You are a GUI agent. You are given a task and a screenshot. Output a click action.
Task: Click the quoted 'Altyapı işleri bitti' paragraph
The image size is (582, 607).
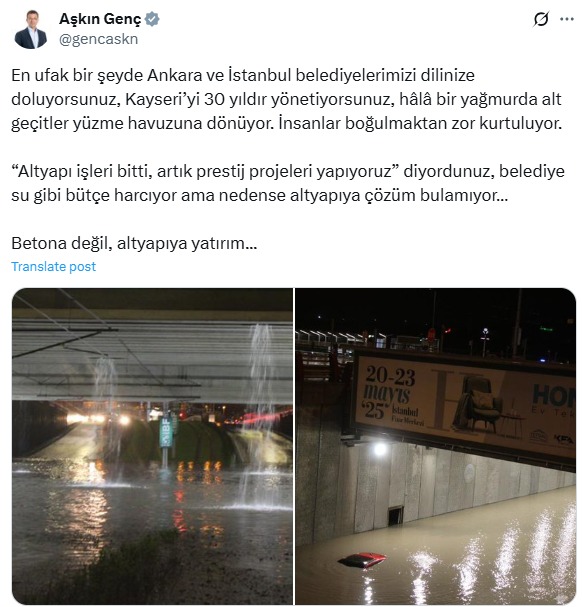[x=288, y=183]
